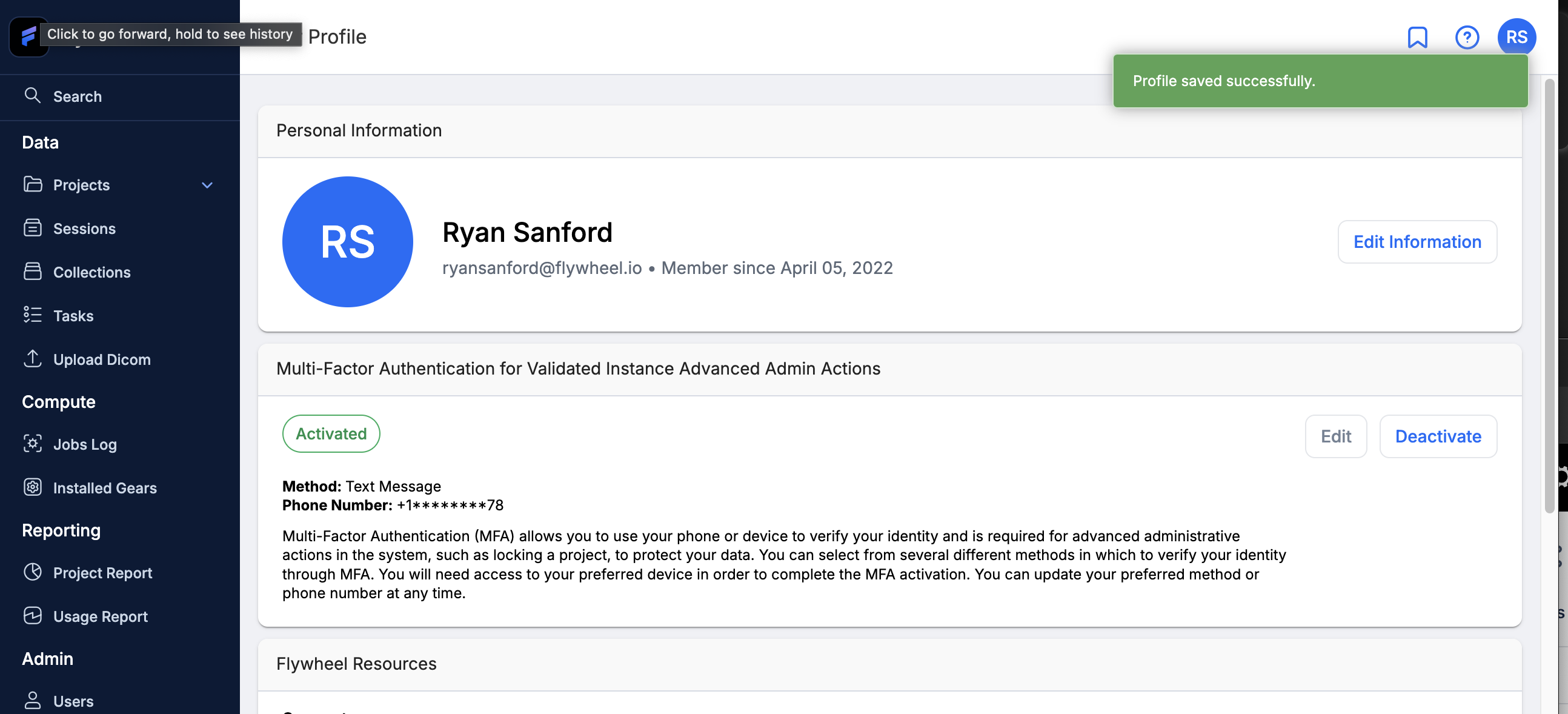The image size is (1568, 714).
Task: Click the large RS profile avatar
Action: pos(348,242)
